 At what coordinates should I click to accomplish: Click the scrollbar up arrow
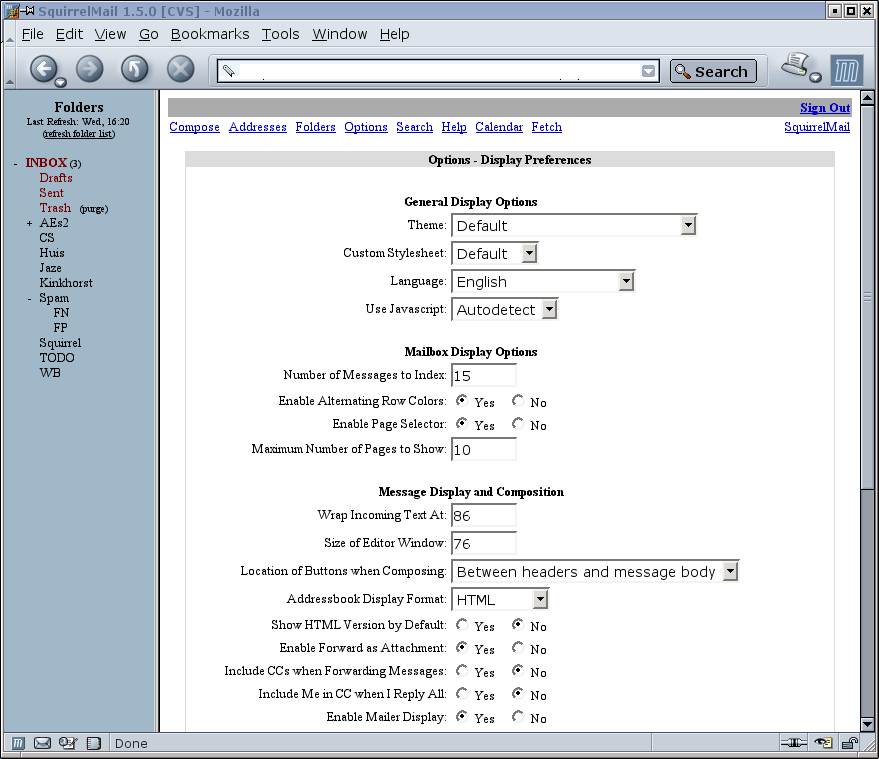[867, 98]
